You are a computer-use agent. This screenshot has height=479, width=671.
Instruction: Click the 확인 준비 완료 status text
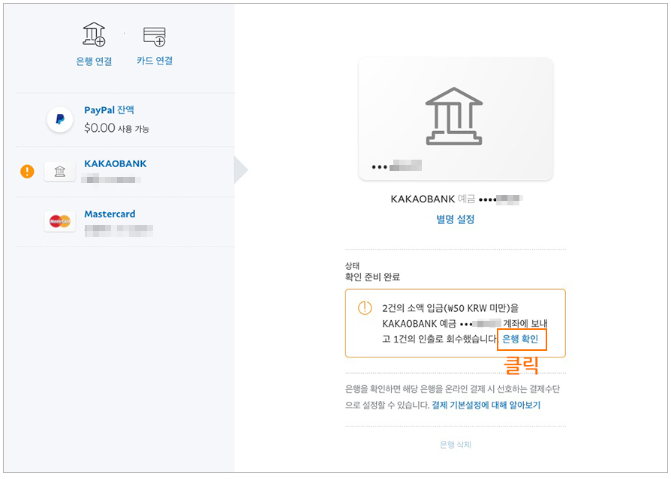(372, 277)
